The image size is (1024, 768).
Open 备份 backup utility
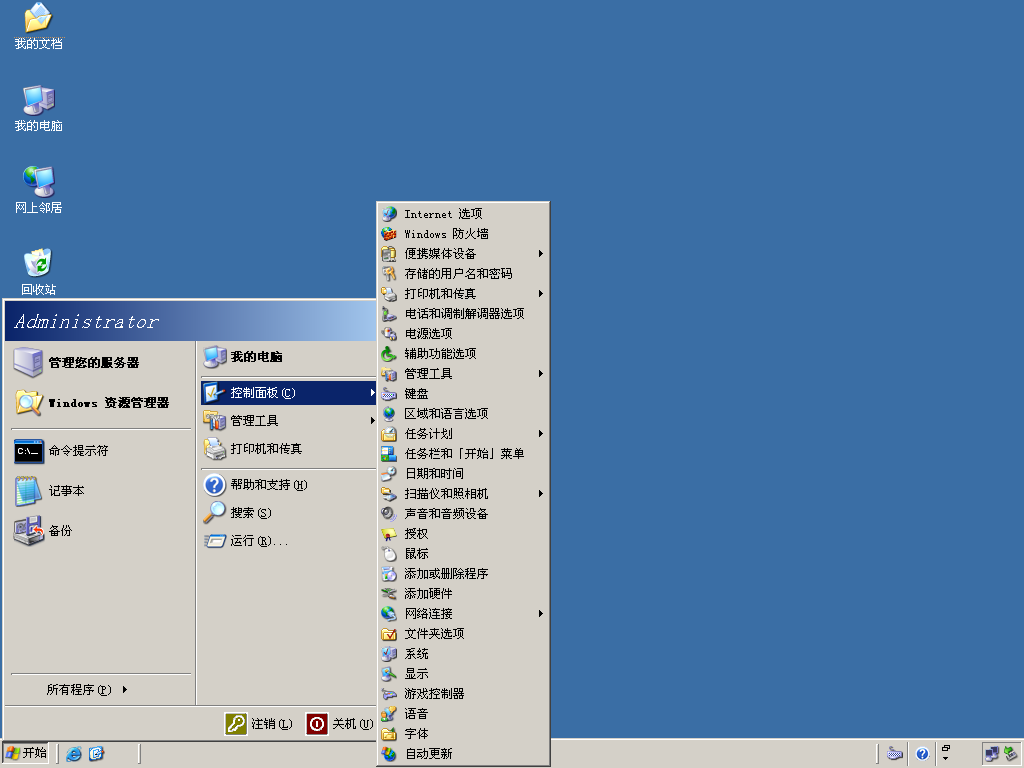pos(101,531)
